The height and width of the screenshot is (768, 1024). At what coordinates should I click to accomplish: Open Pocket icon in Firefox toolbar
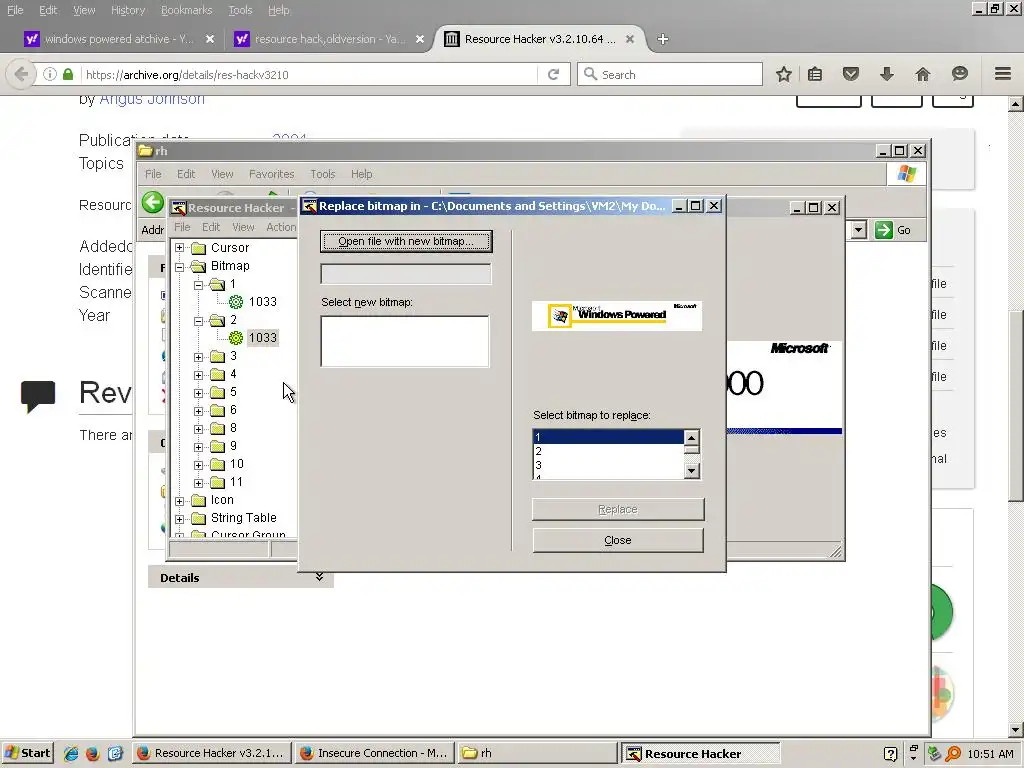[x=850, y=74]
